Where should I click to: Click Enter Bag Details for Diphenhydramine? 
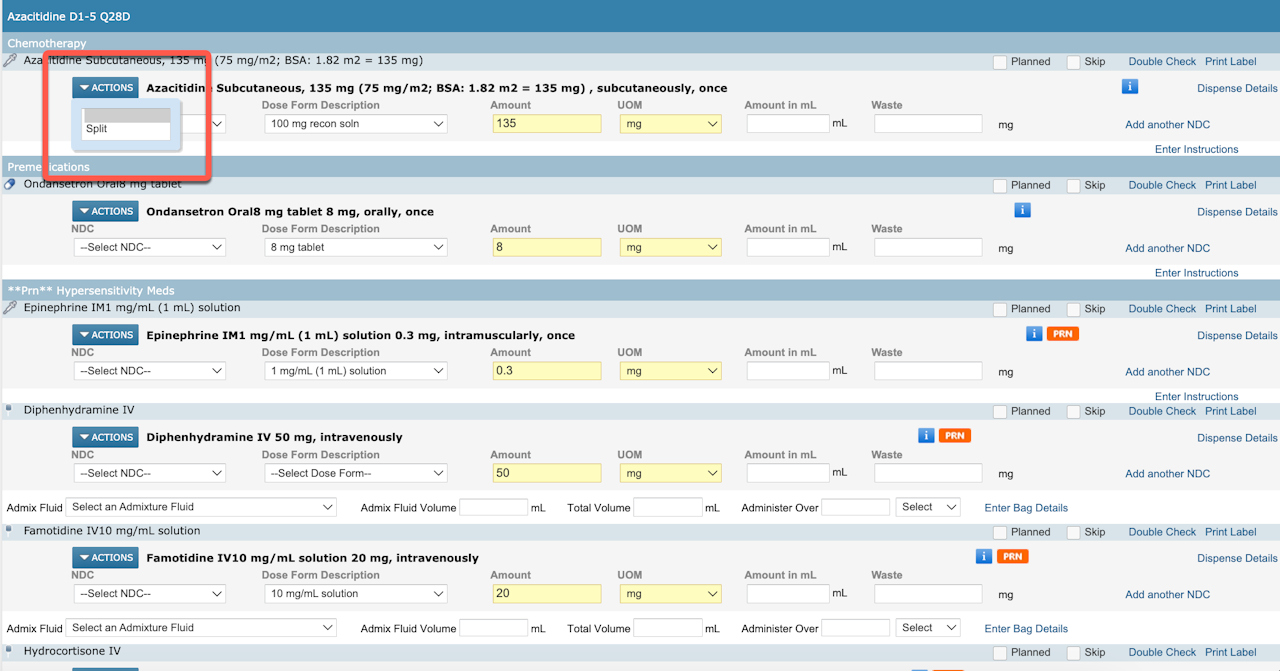tap(1026, 508)
